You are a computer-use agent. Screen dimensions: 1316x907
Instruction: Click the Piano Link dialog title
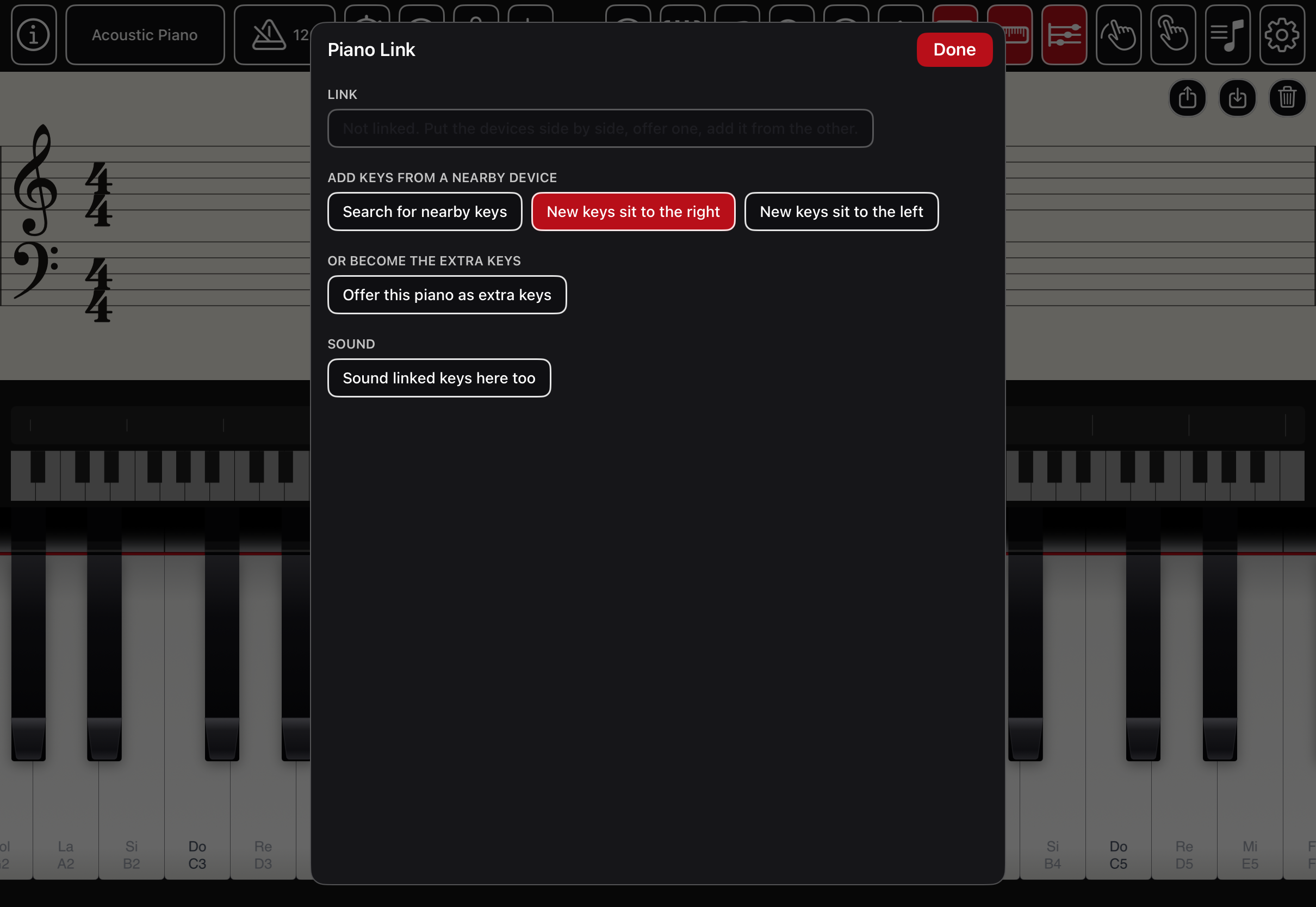click(371, 49)
